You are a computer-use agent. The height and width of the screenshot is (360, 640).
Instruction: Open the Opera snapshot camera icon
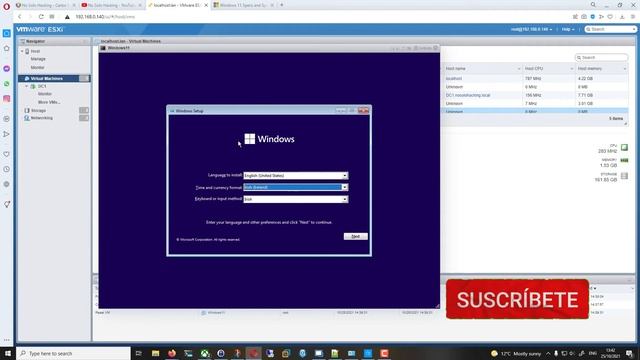click(584, 17)
